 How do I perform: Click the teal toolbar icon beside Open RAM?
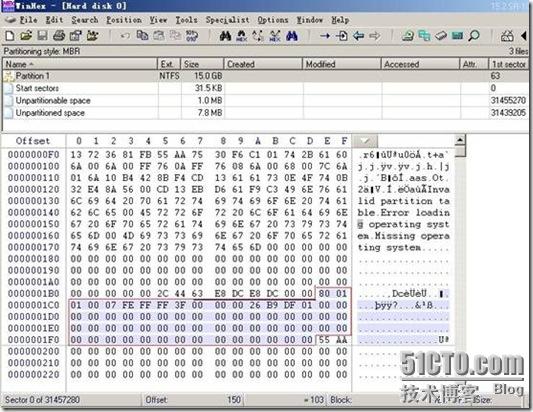[457, 35]
